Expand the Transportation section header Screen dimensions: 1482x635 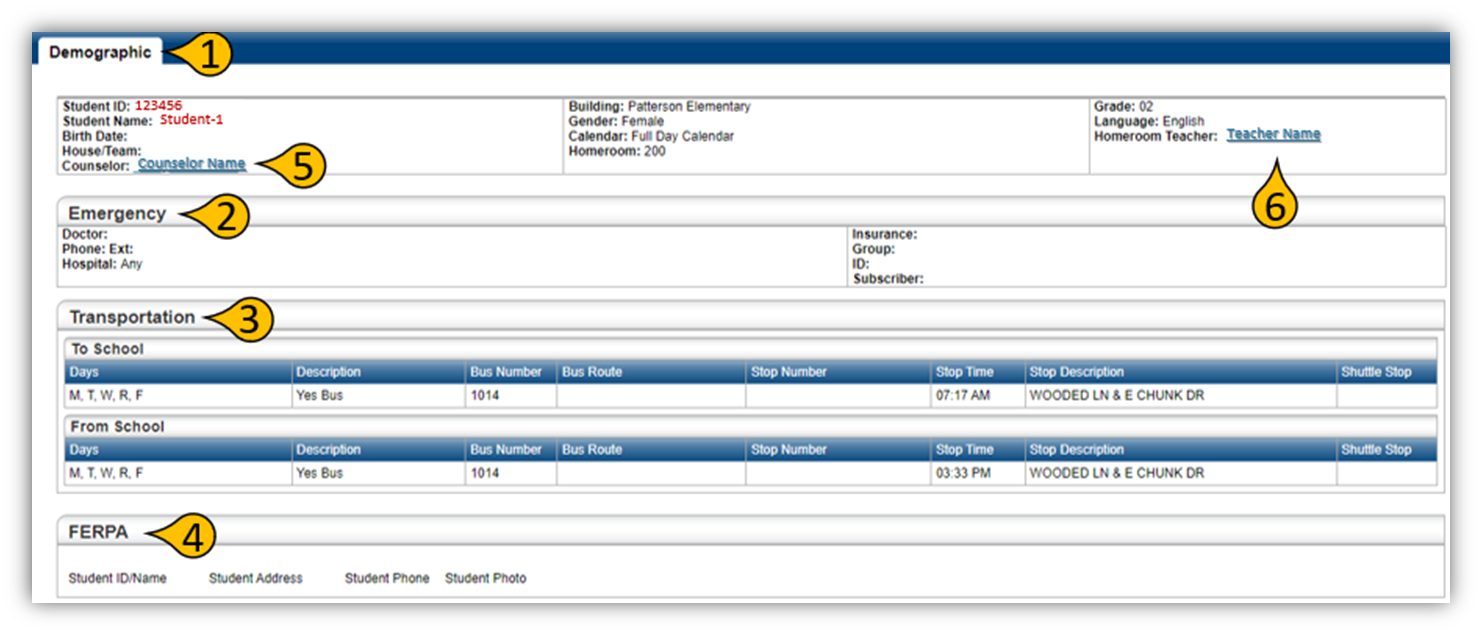click(132, 317)
